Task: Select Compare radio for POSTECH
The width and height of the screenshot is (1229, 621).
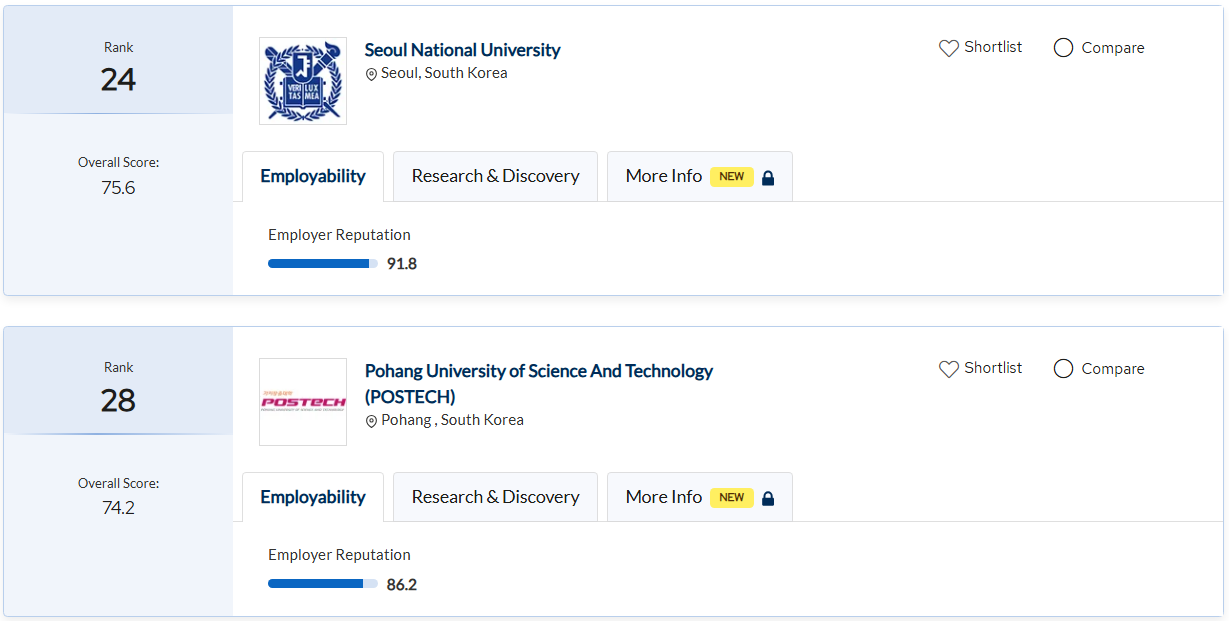Action: [x=1064, y=369]
